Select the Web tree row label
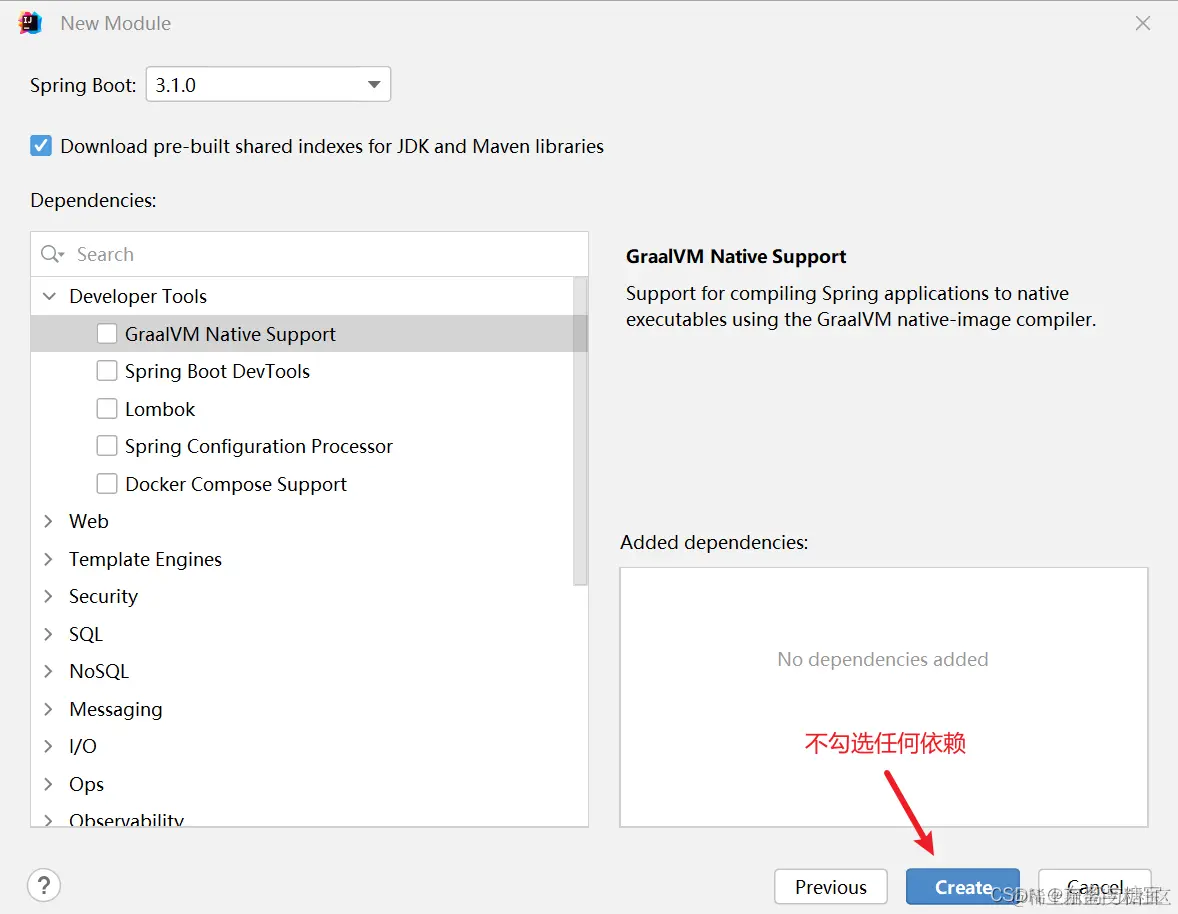The width and height of the screenshot is (1178, 914). coord(89,521)
